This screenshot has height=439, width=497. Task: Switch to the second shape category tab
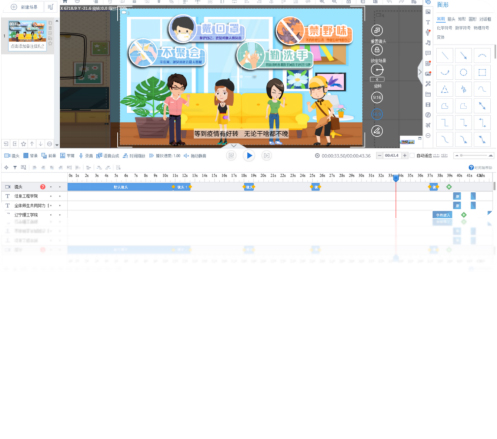[451, 19]
